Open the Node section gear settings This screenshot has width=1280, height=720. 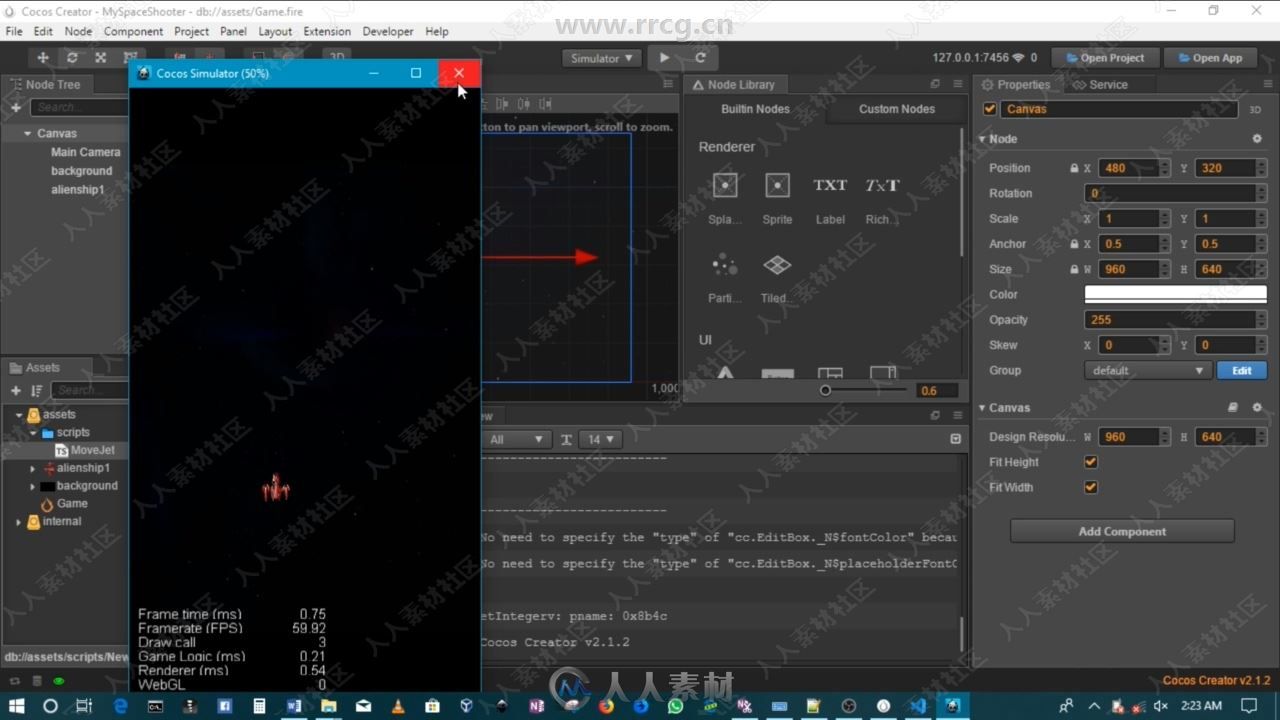click(x=1257, y=139)
